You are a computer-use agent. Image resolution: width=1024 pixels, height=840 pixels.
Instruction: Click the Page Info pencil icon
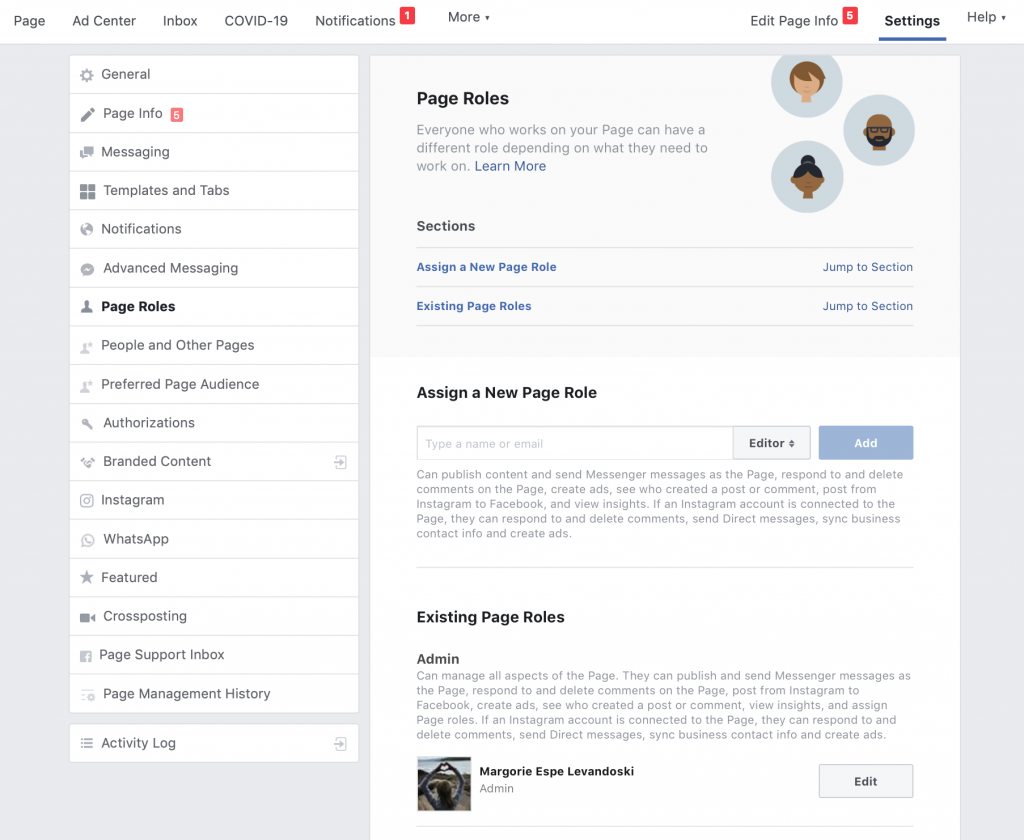pyautogui.click(x=88, y=114)
